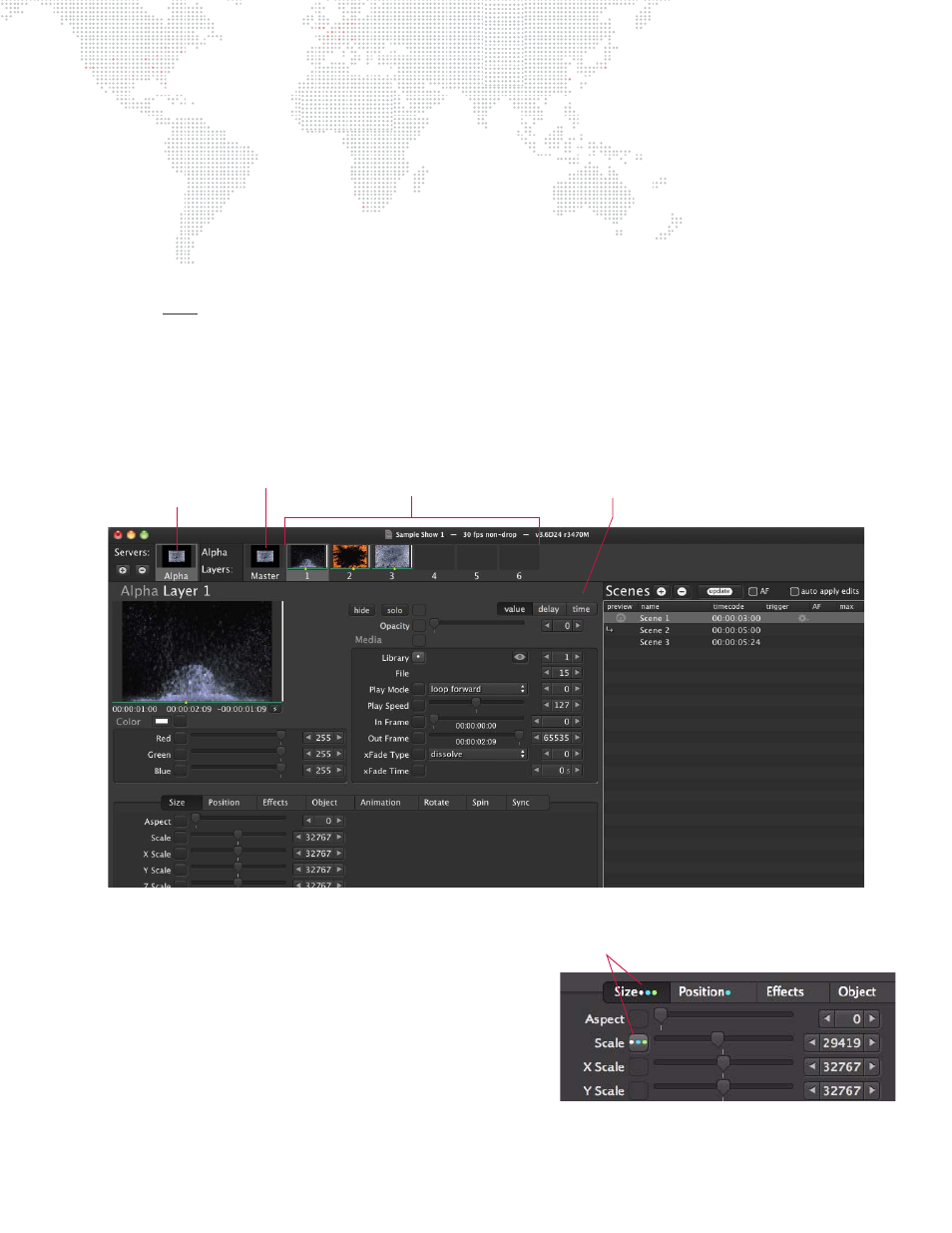Add a new server with the plus icon under Servers
952x1233 pixels.
tap(123, 570)
